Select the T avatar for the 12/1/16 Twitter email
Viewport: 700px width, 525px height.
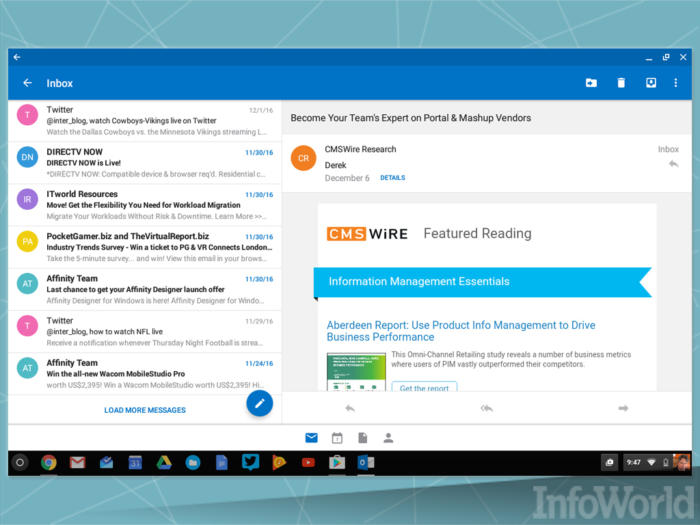point(27,115)
